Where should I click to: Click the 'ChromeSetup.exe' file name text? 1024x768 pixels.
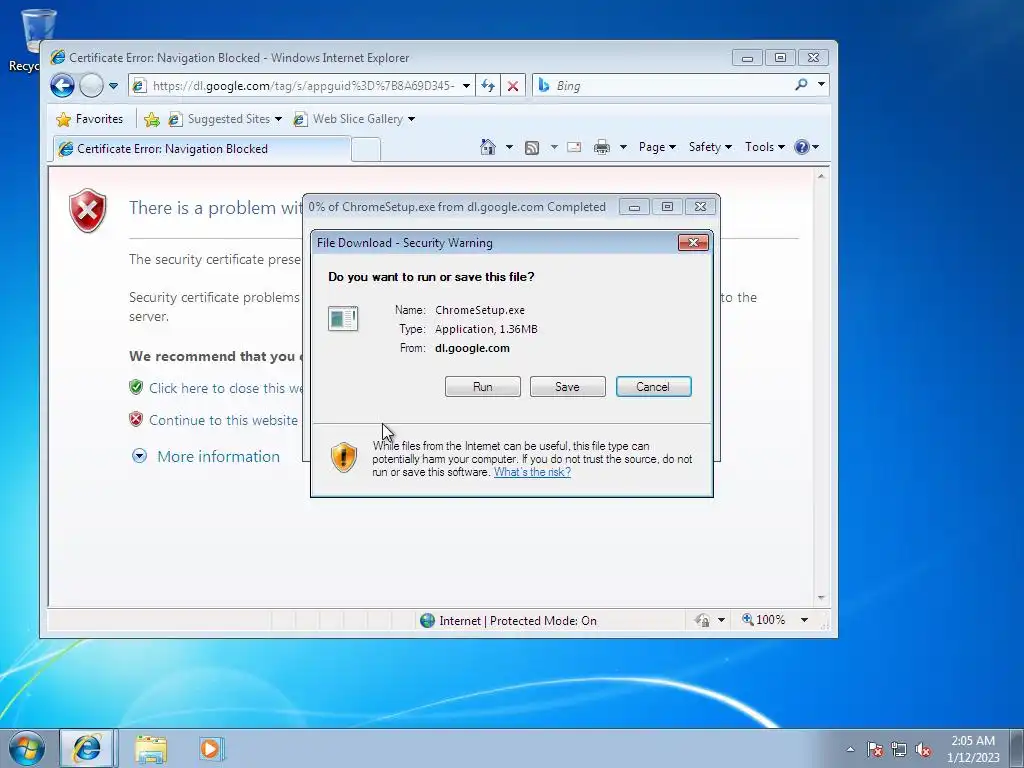pyautogui.click(x=480, y=310)
